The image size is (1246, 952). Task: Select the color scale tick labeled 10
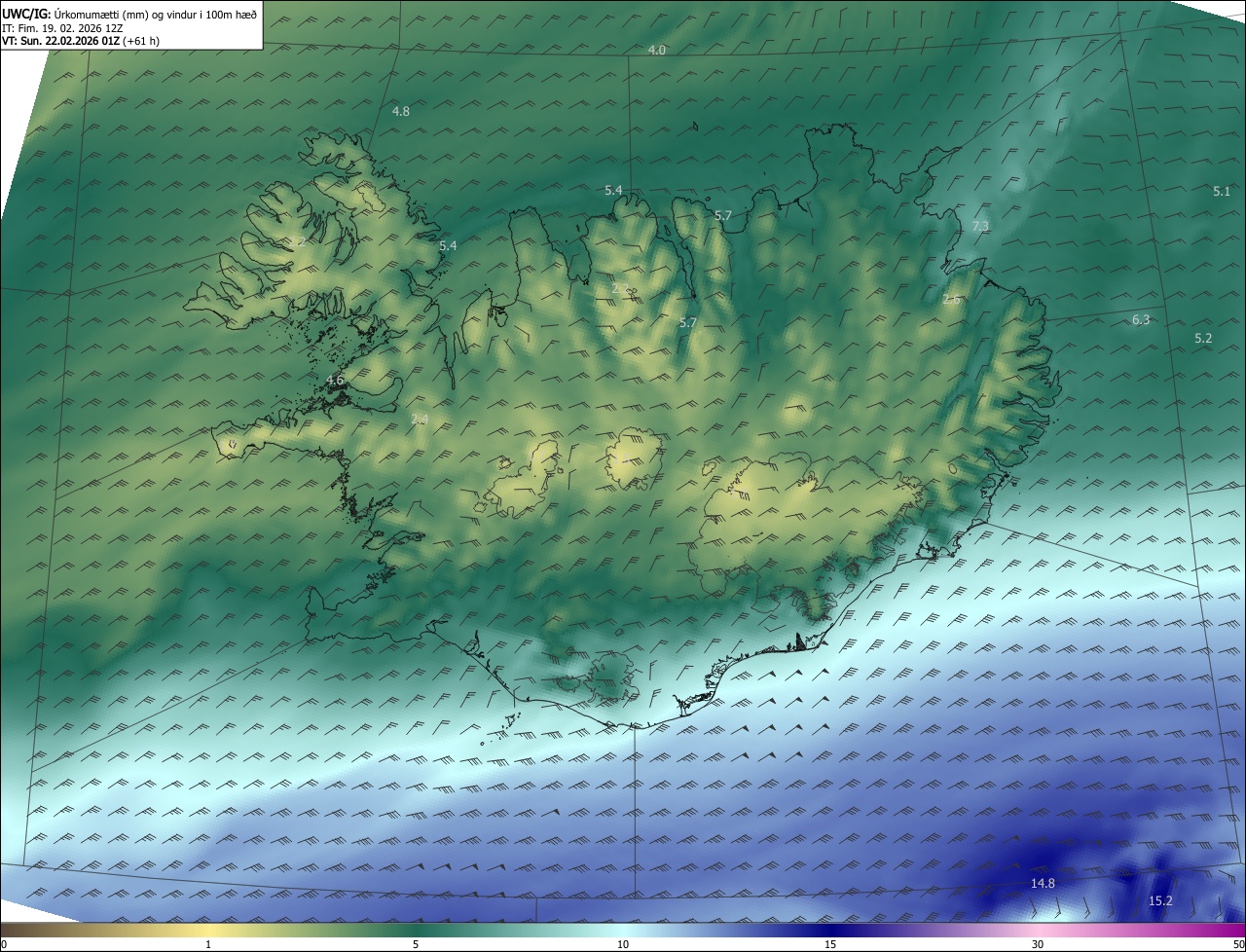623,944
